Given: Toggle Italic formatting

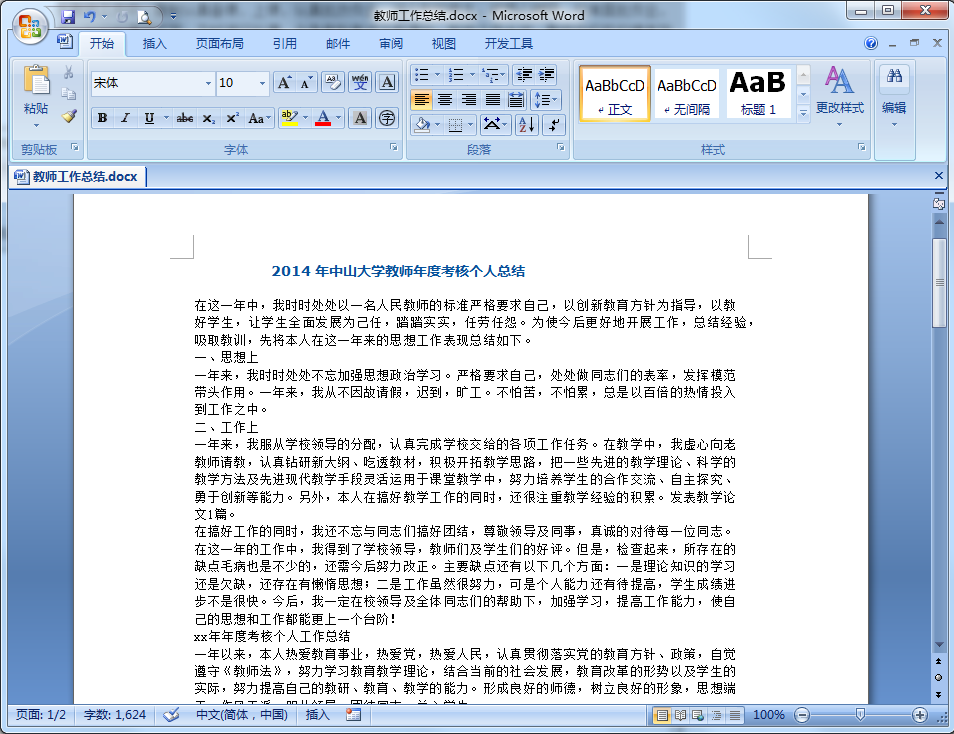Looking at the screenshot, I should click(x=125, y=118).
